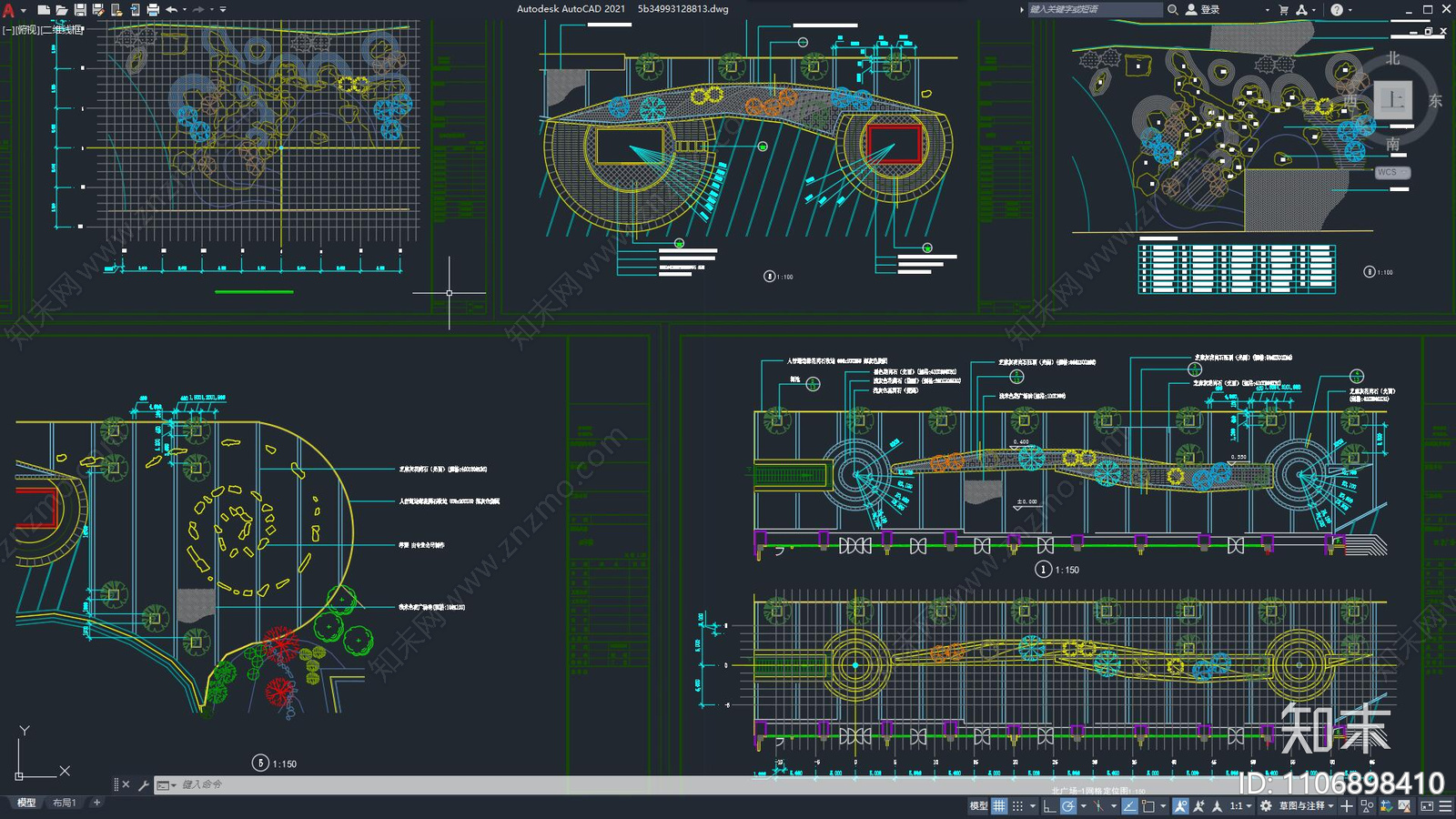Click the AutoCAD red A application logo
The image size is (1456, 819).
(9, 10)
